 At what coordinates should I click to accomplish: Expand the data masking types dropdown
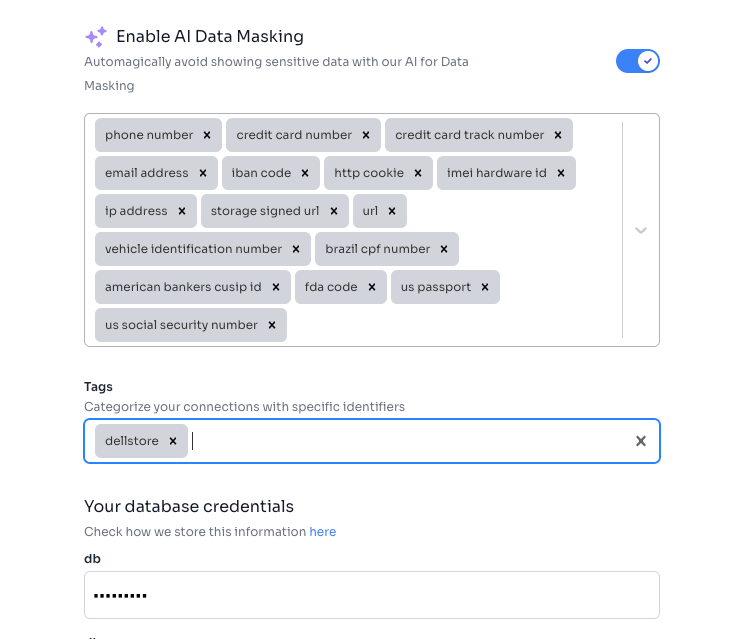point(641,230)
